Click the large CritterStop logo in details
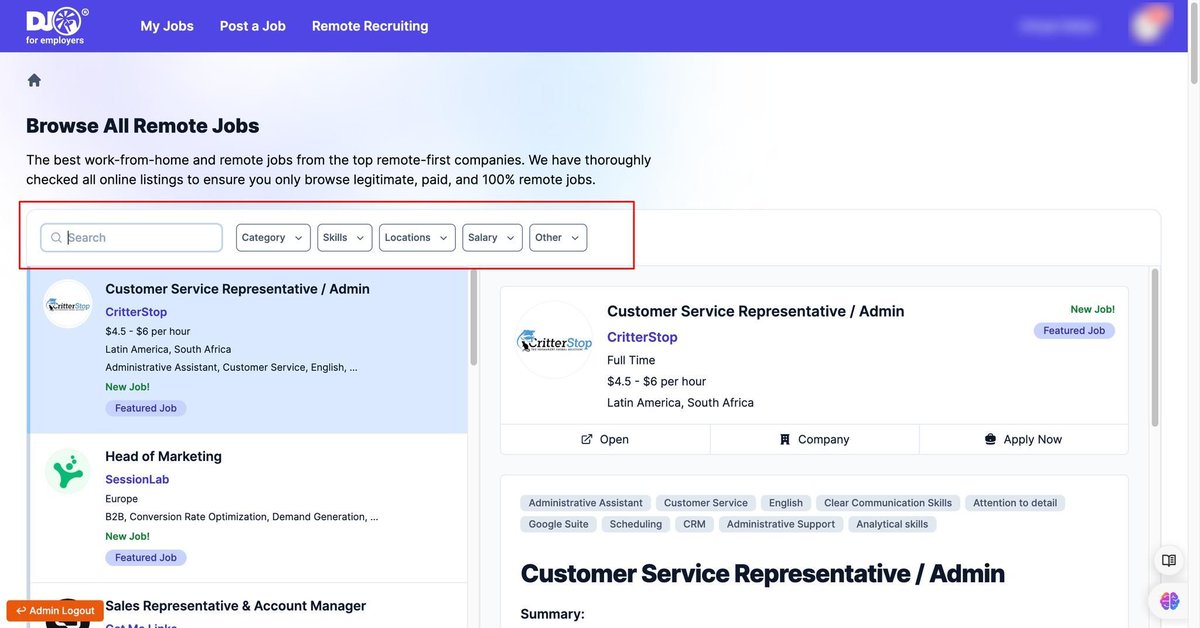The image size is (1200, 628). [554, 340]
